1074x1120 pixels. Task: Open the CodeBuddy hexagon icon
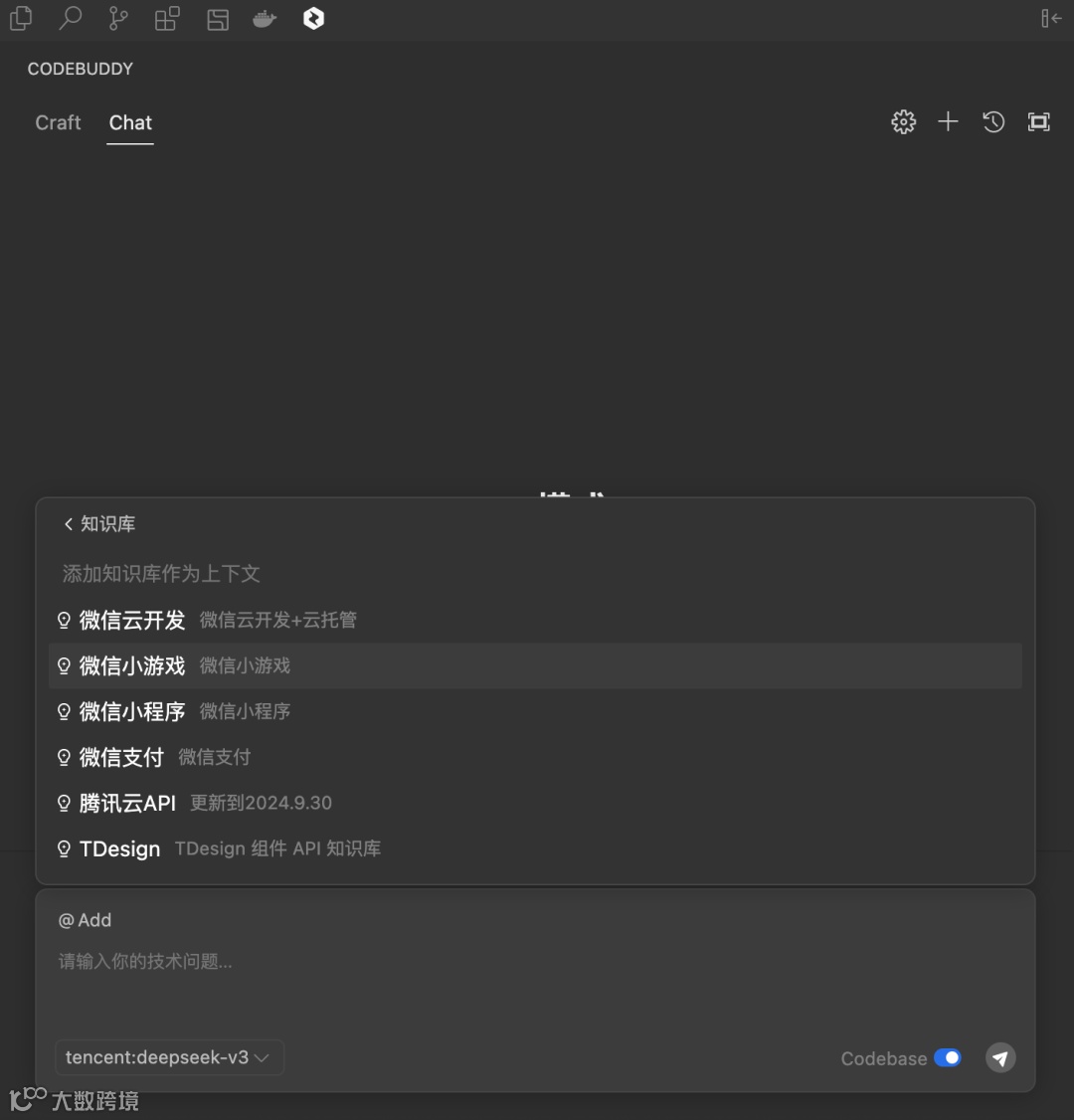(x=313, y=19)
